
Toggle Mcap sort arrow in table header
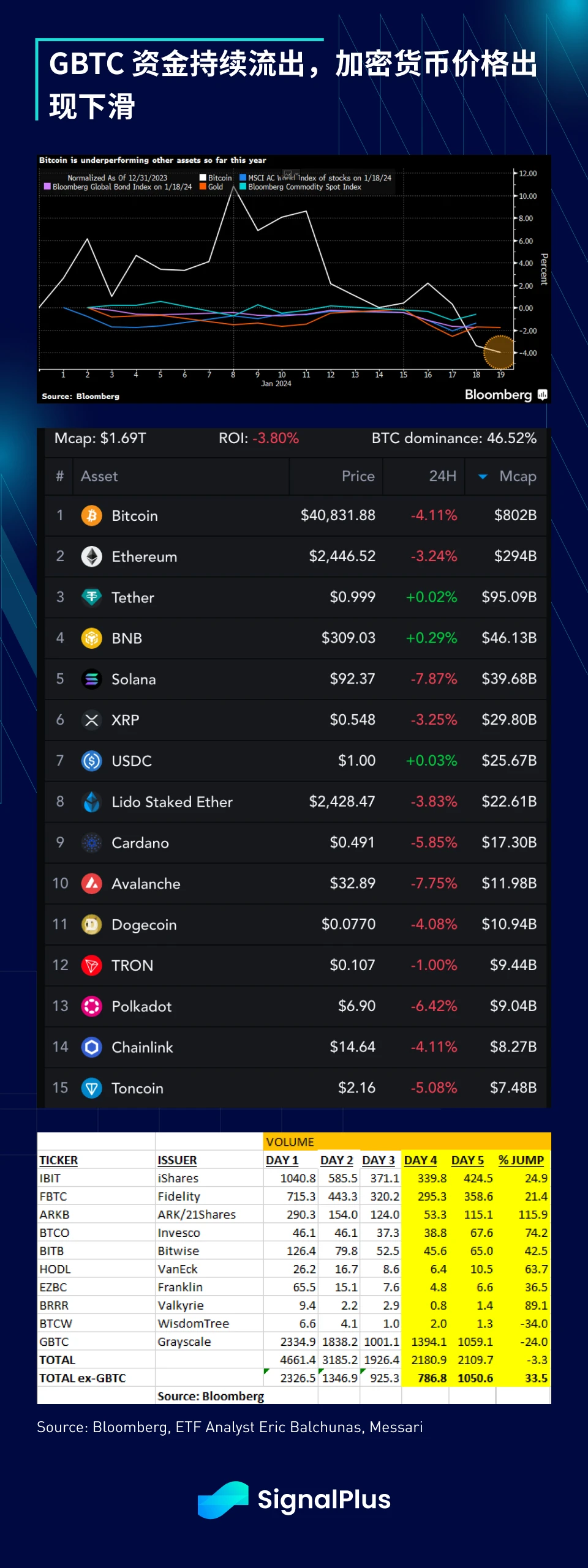pos(483,476)
